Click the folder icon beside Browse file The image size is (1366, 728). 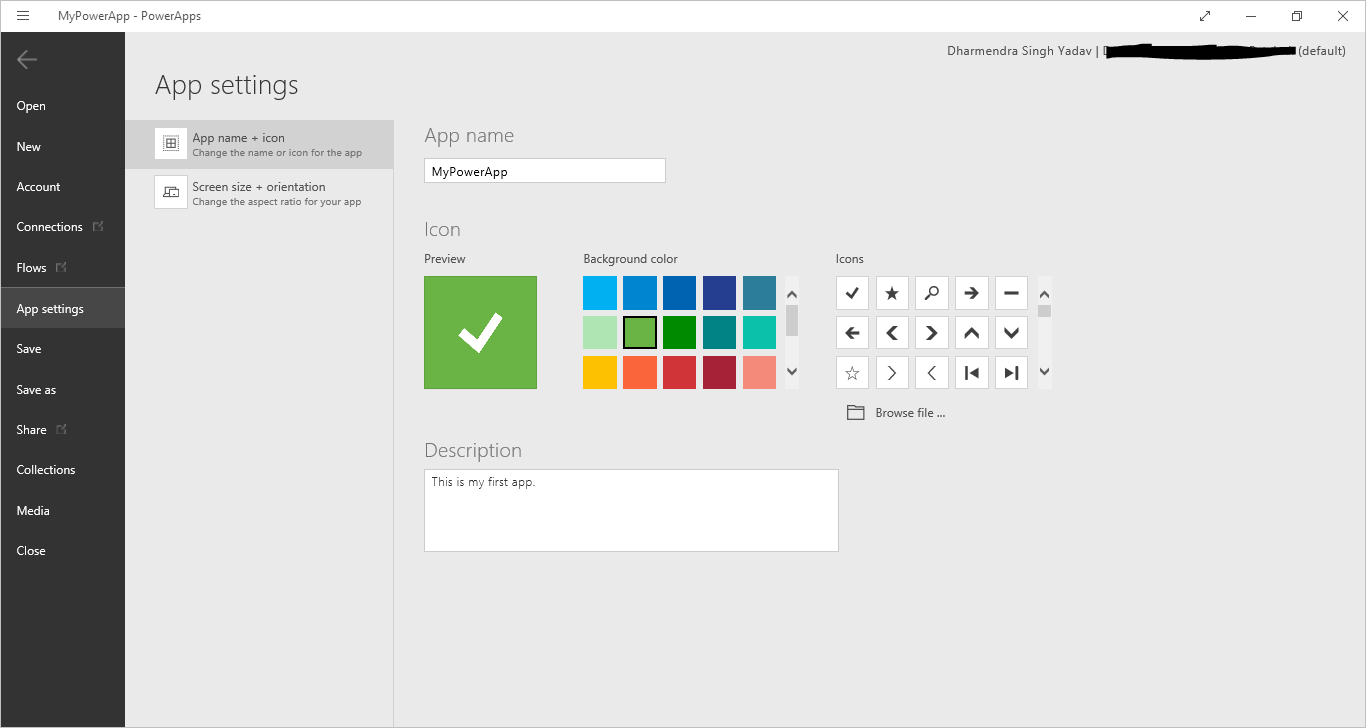[x=855, y=412]
